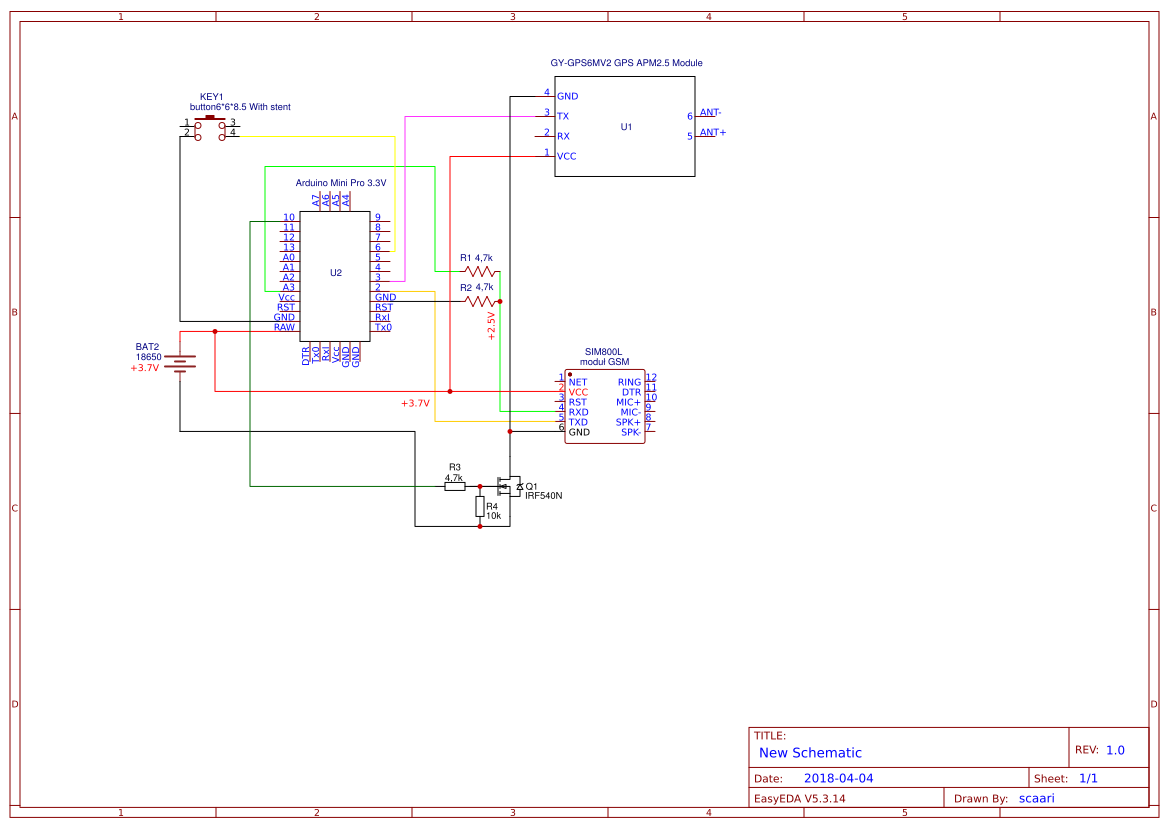Select the R4 10k resistor
The image size is (1169, 828).
pyautogui.click(x=479, y=507)
